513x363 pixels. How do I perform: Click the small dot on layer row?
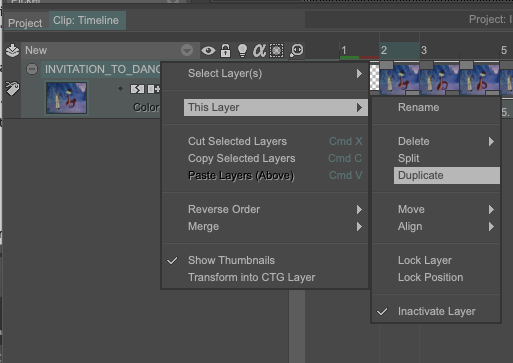point(120,89)
